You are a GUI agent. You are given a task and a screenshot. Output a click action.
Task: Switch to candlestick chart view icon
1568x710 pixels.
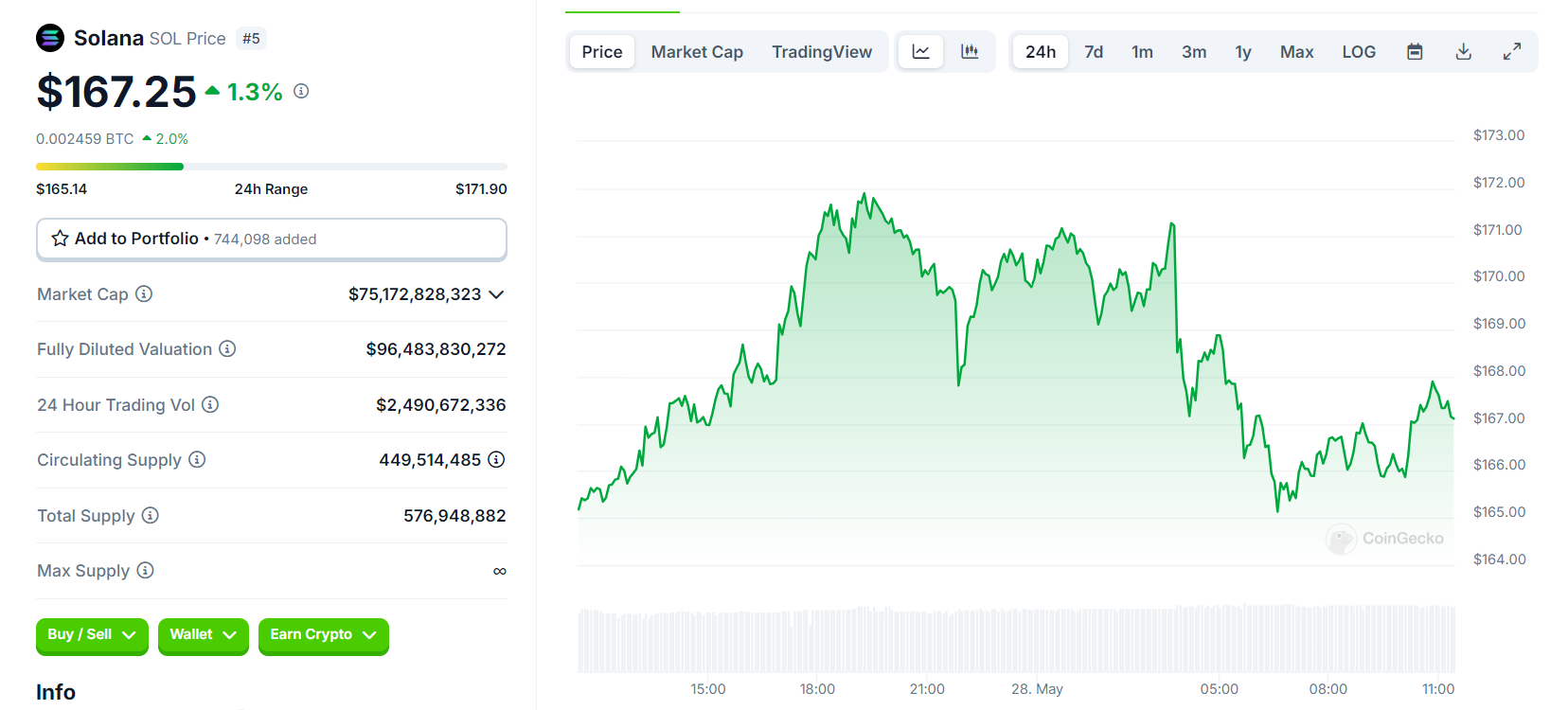[970, 52]
